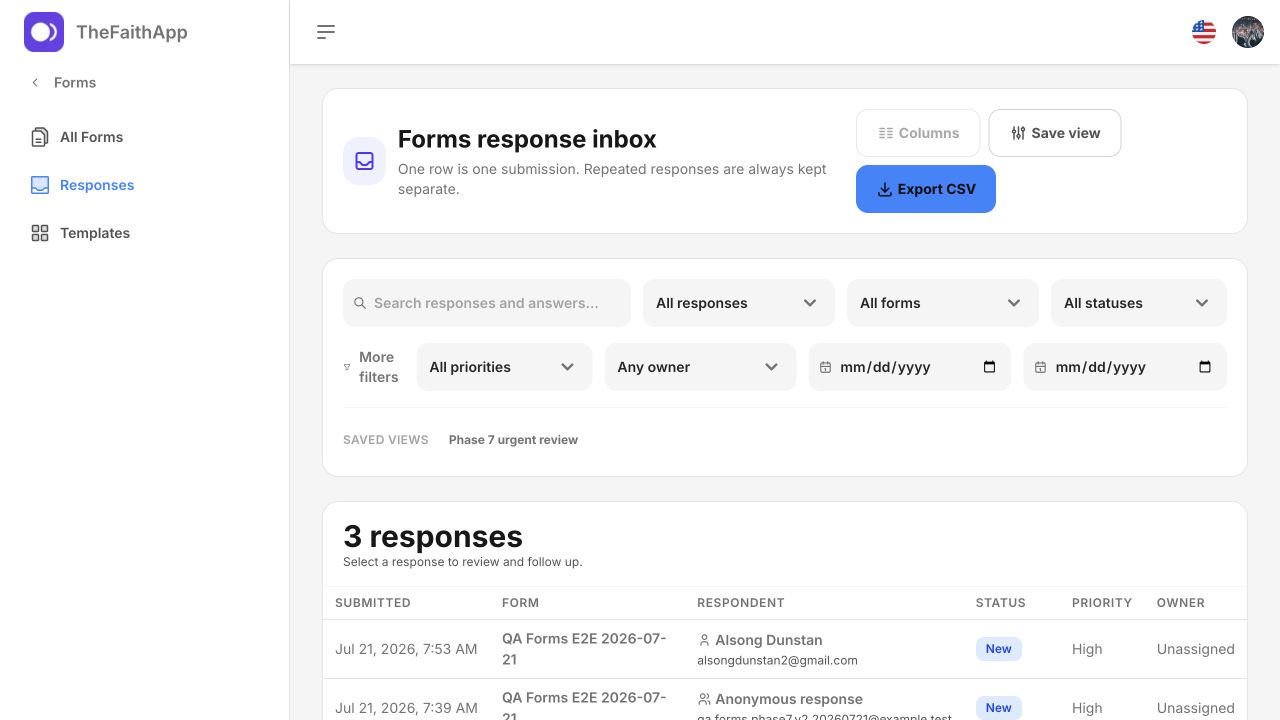Select respondent Alsong Dunstan
Viewport: 1280px width, 720px height.
769,640
